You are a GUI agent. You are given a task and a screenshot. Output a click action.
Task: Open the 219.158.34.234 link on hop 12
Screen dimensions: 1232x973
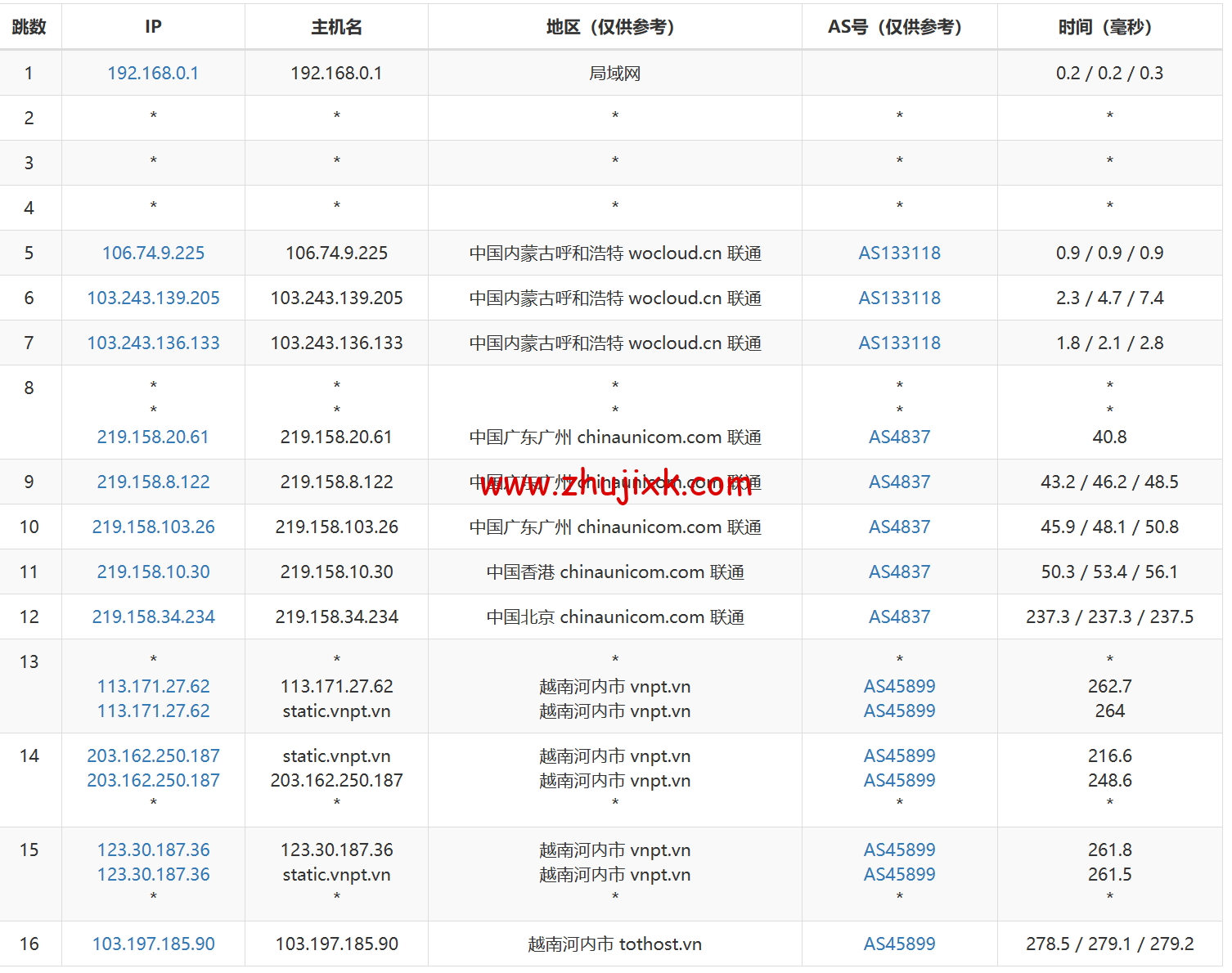pos(153,617)
